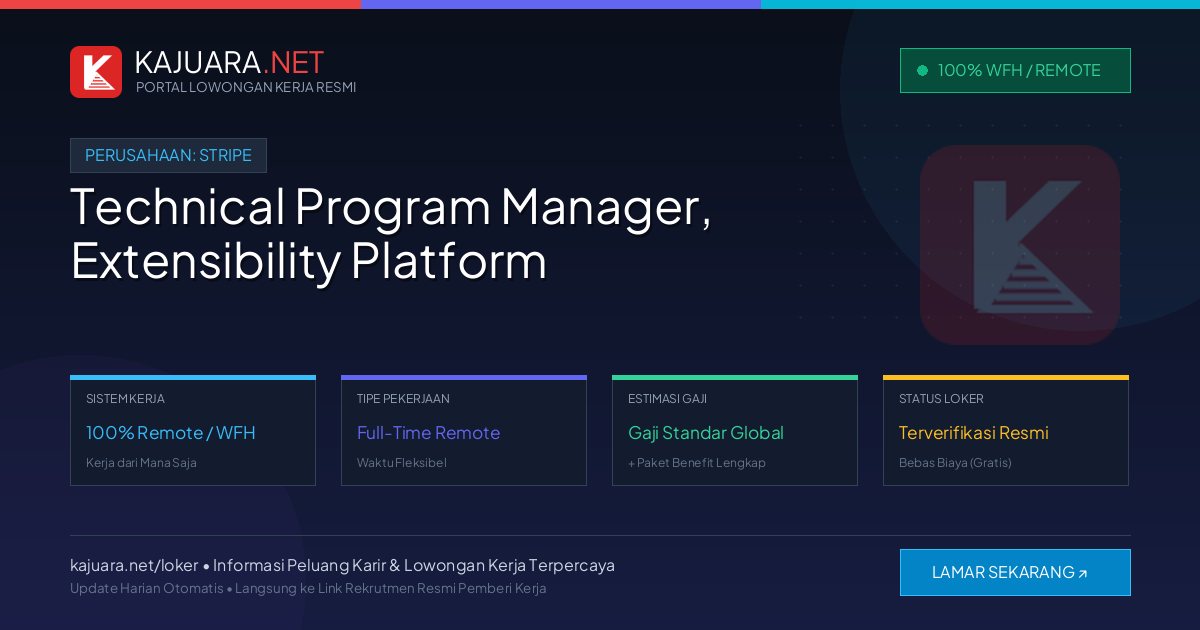
Task: Click the 100% Remote / WFH value
Action: (x=171, y=433)
